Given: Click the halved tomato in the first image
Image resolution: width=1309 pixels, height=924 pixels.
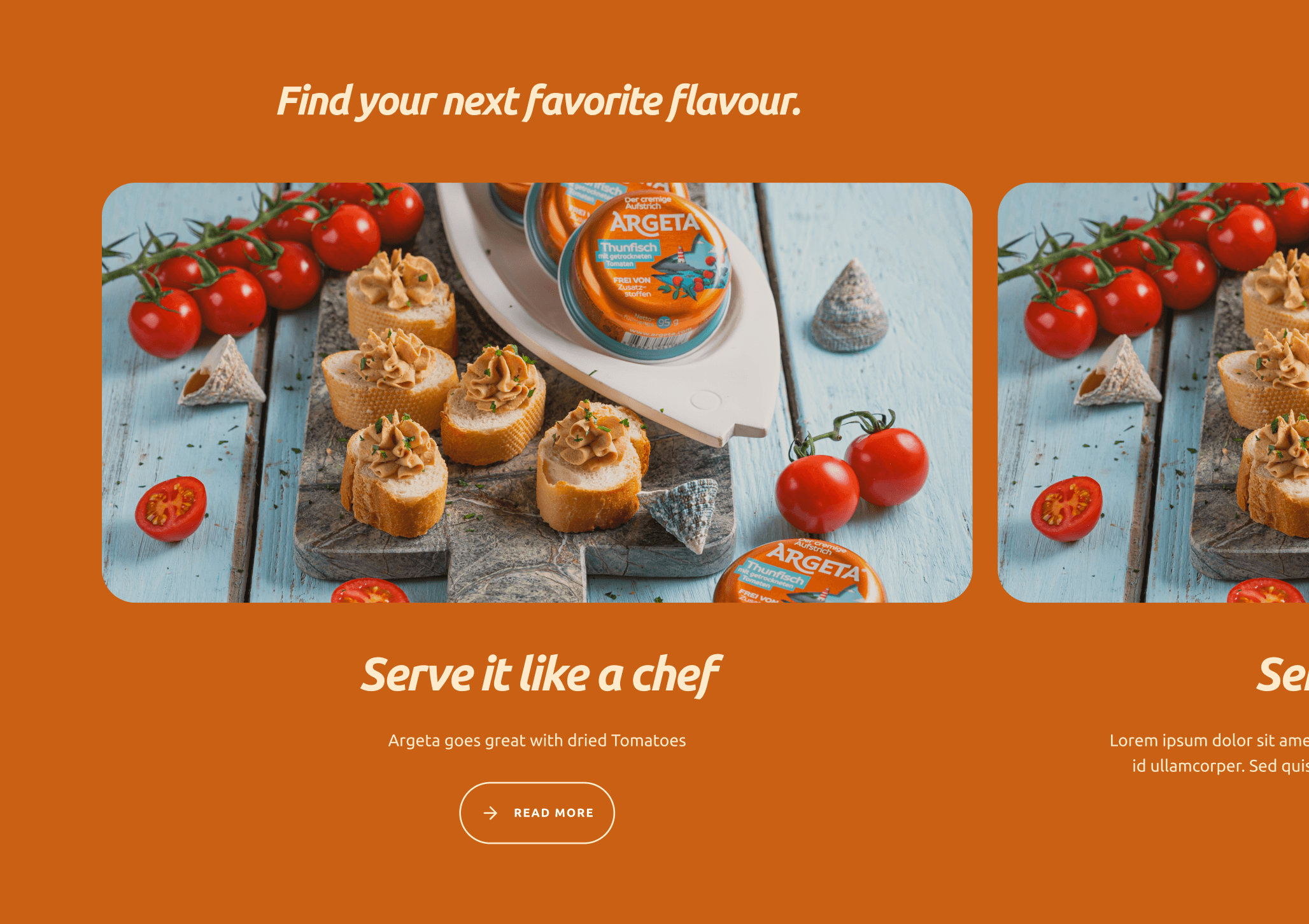Looking at the screenshot, I should [171, 508].
